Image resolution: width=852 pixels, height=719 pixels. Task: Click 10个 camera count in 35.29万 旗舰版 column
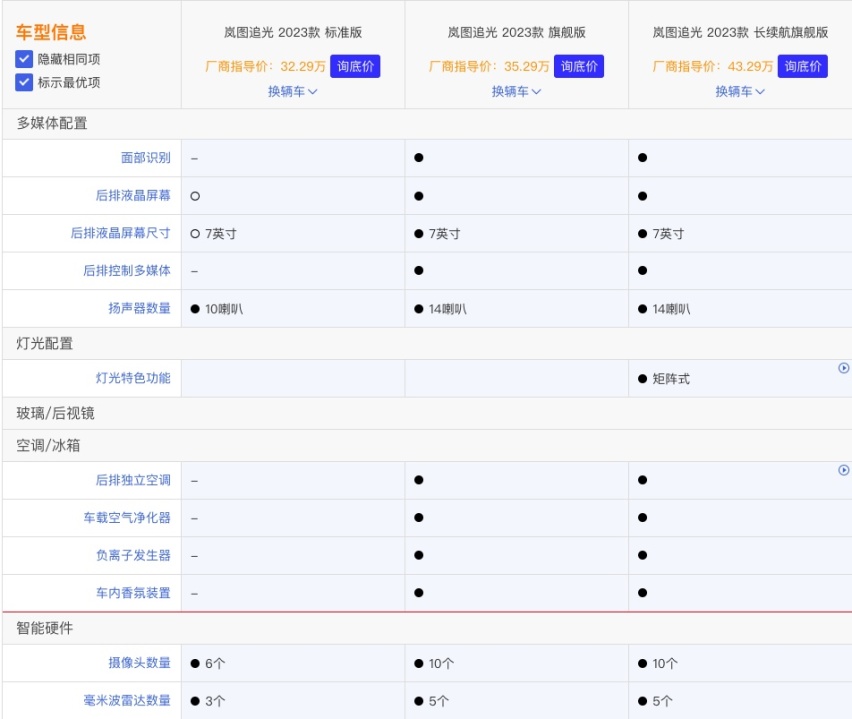click(x=441, y=664)
